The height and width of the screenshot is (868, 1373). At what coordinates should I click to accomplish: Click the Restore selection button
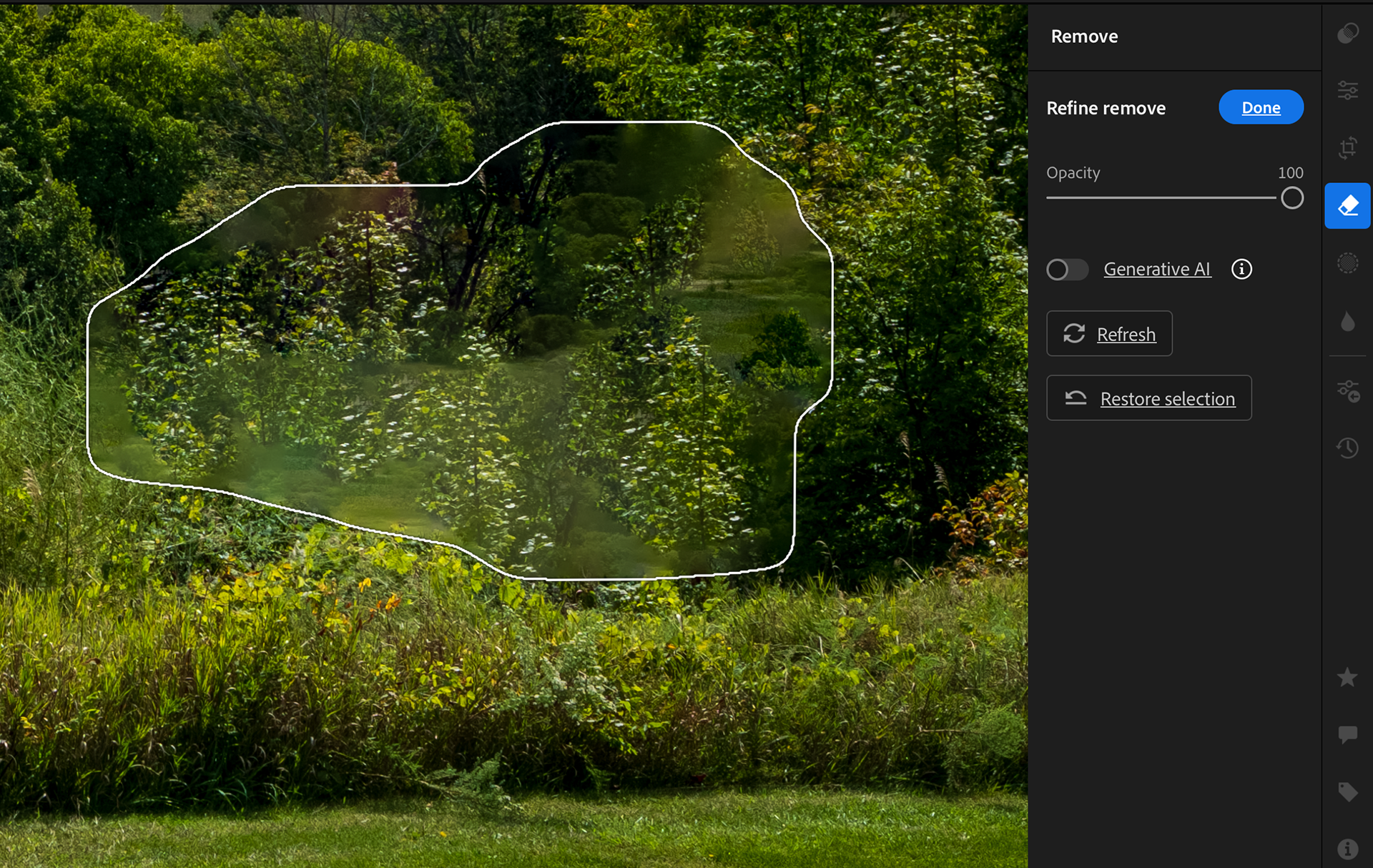pyautogui.click(x=1148, y=398)
